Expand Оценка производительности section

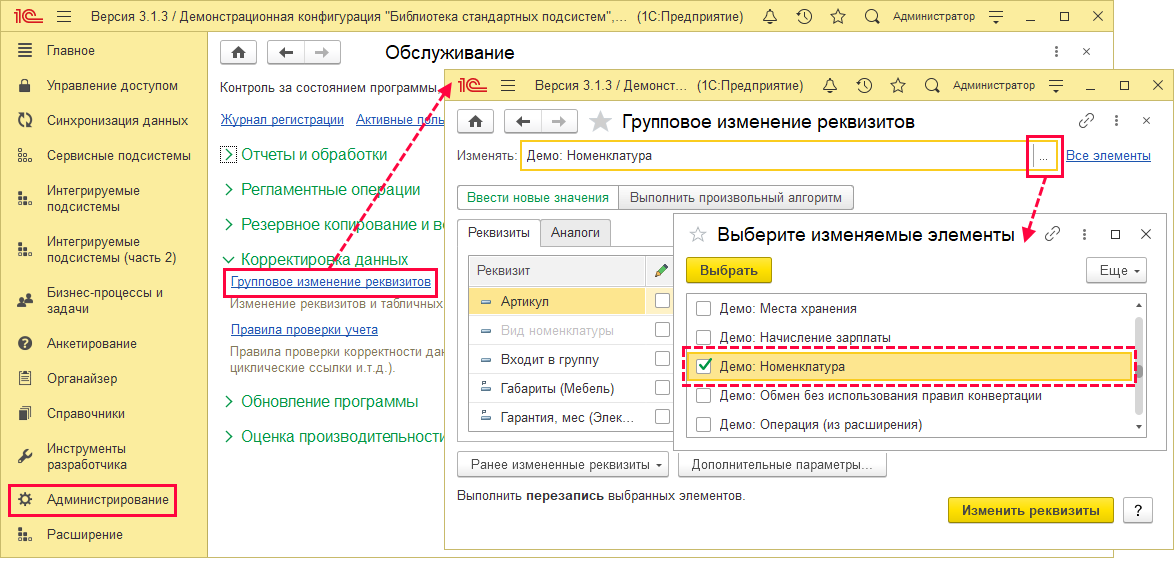229,436
